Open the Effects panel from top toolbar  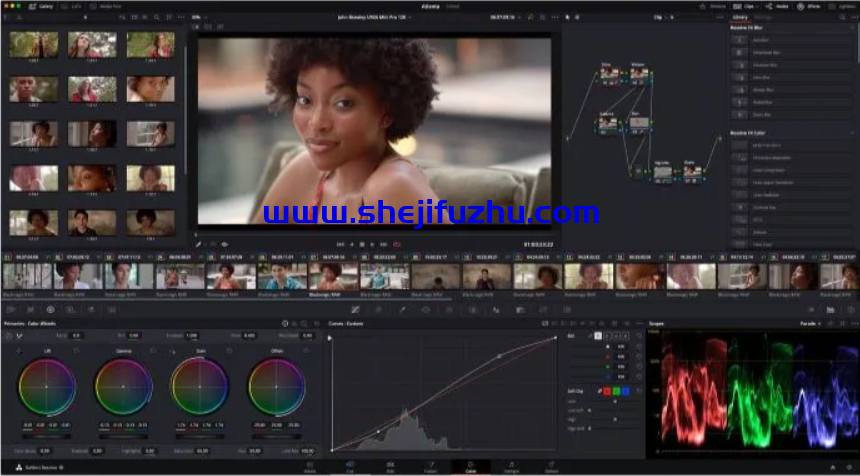point(808,5)
